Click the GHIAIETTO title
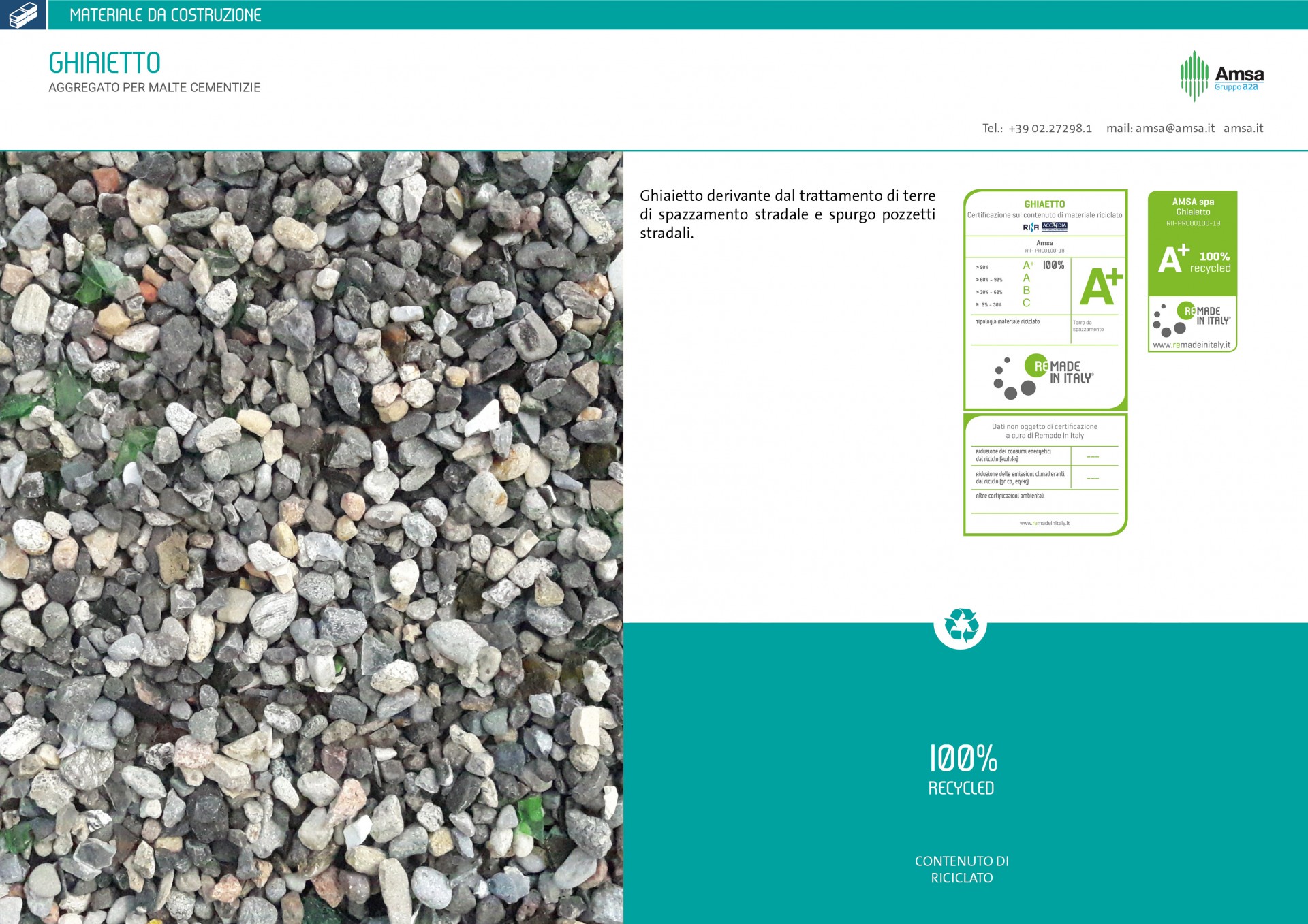This screenshot has height=924, width=1308. 105,63
